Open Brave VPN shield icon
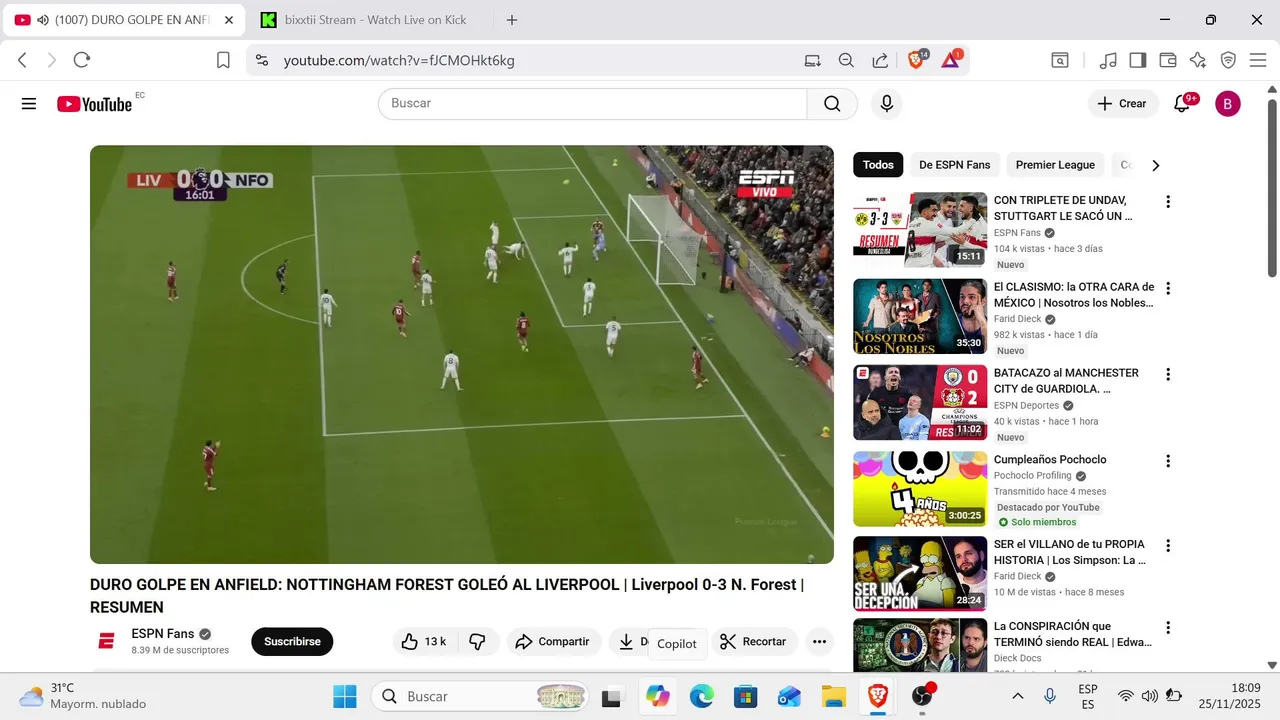 point(1228,60)
